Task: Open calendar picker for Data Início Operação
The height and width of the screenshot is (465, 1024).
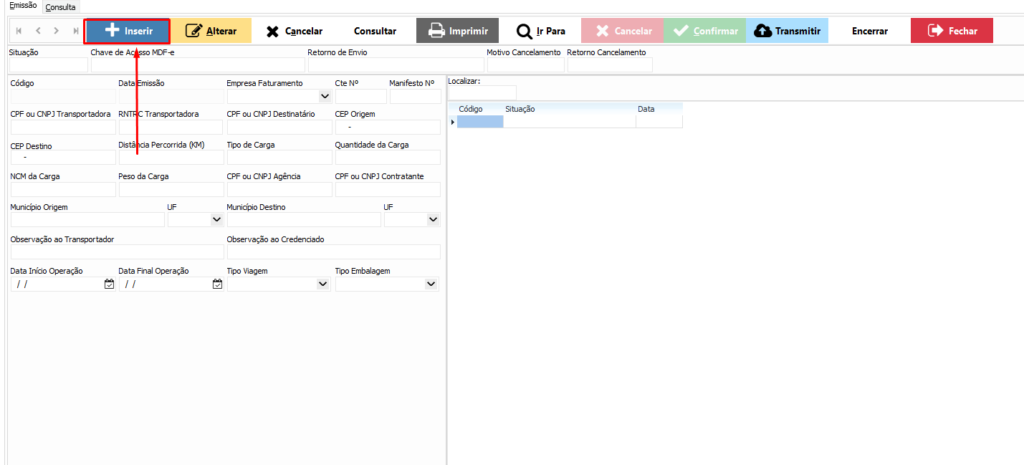Action: point(109,284)
